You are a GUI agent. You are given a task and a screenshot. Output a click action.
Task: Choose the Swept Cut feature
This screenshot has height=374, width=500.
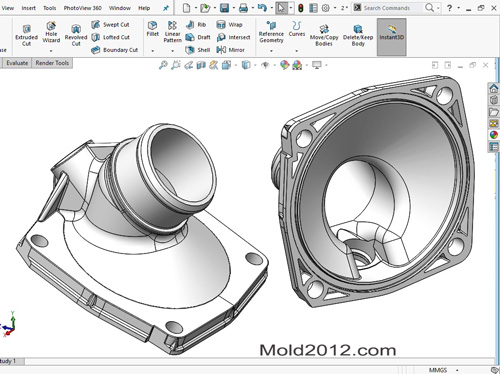(x=110, y=24)
